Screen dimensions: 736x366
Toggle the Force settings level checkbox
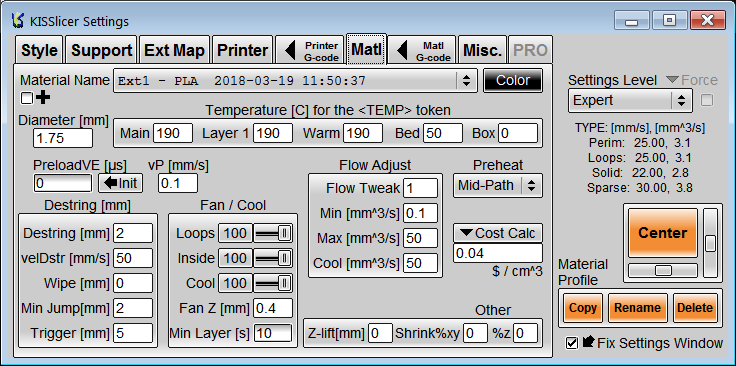pos(706,100)
